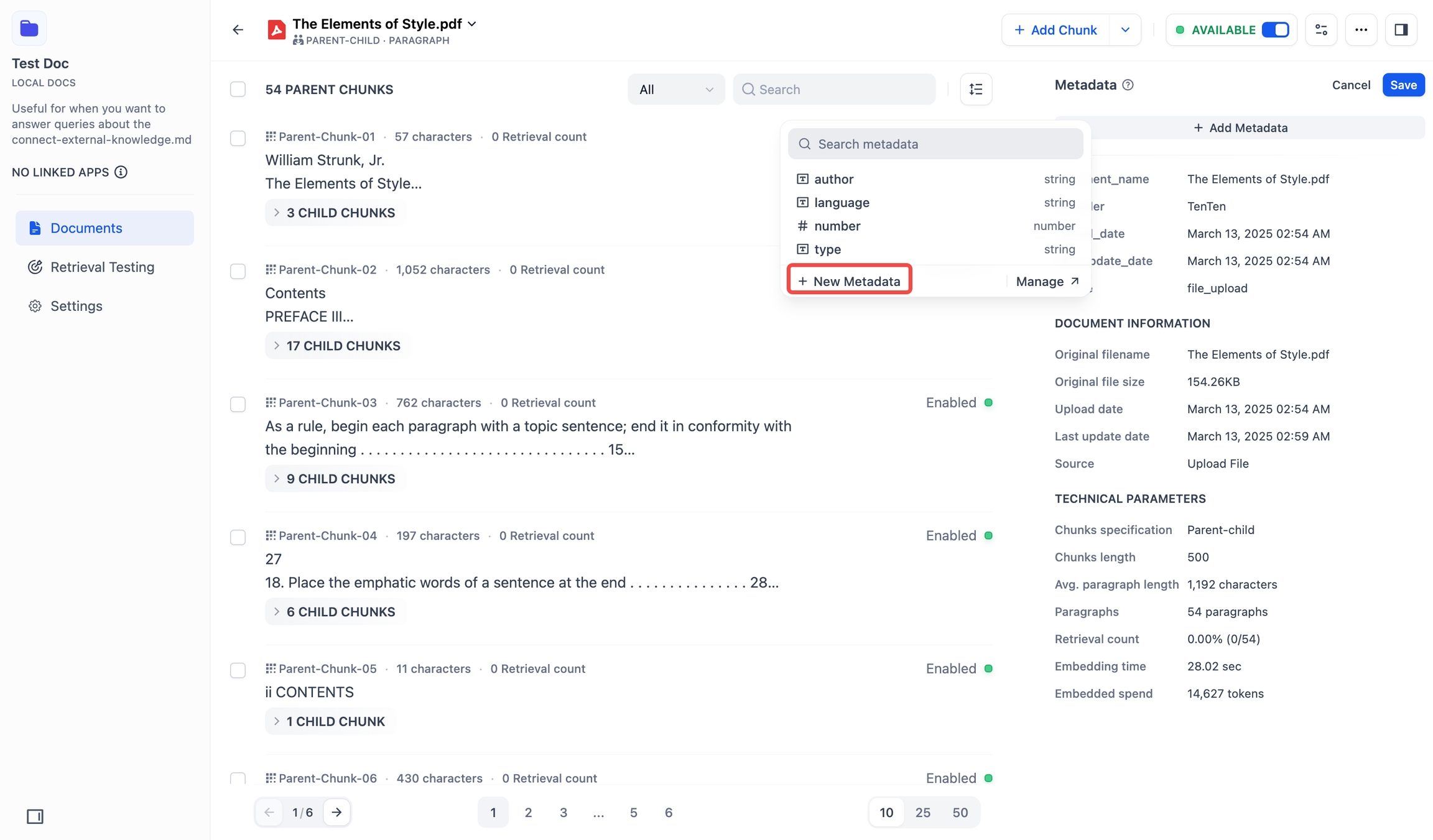
Task: Open the All status filter dropdown
Action: (x=675, y=90)
